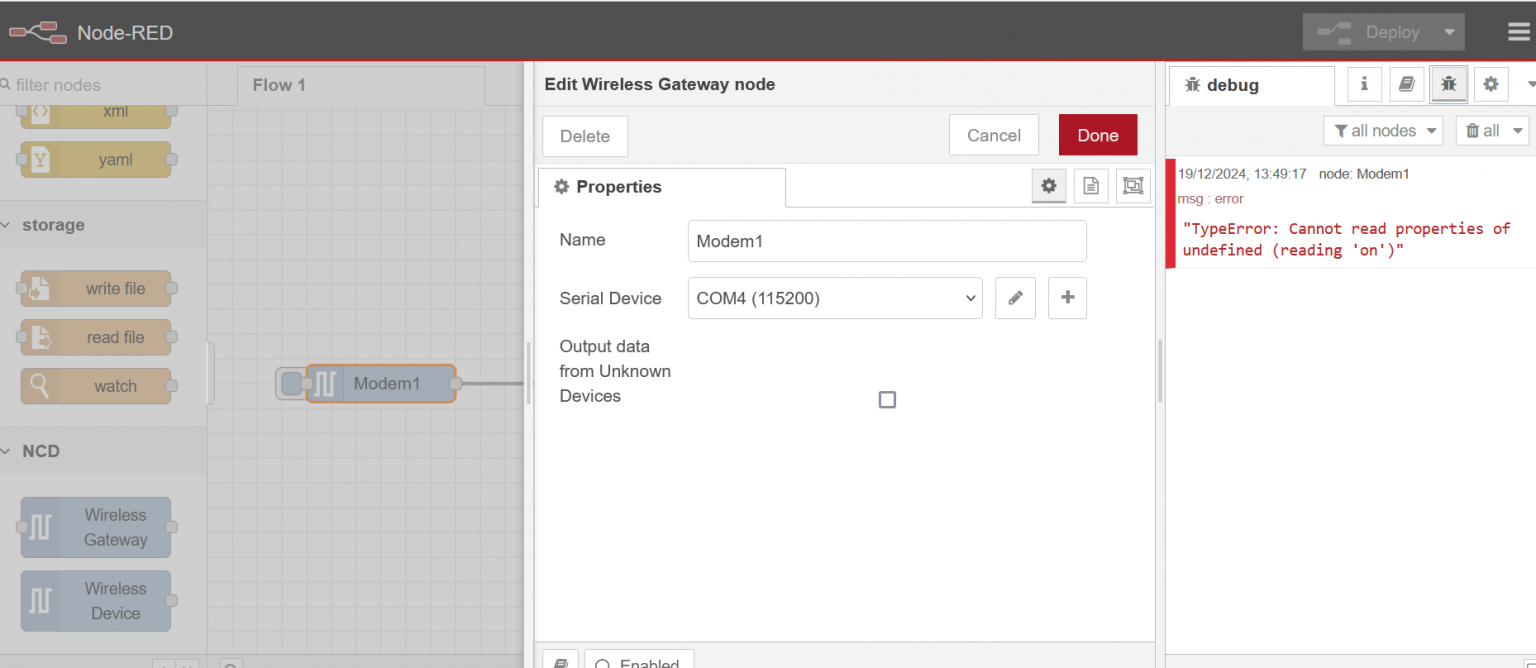
Task: Open the Wireless Gateway node's appearance settings
Action: (x=1133, y=185)
